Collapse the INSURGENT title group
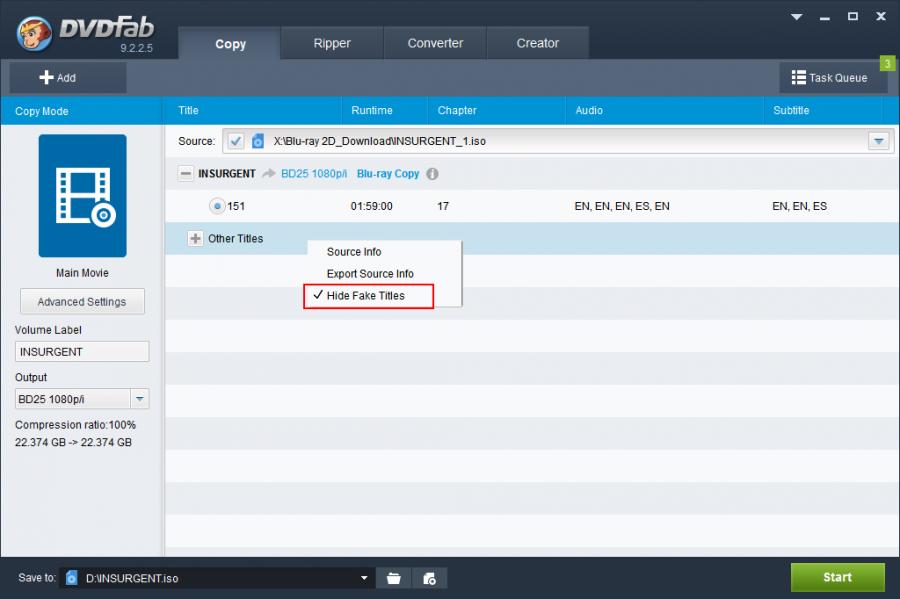Image resolution: width=900 pixels, height=599 pixels. click(185, 174)
